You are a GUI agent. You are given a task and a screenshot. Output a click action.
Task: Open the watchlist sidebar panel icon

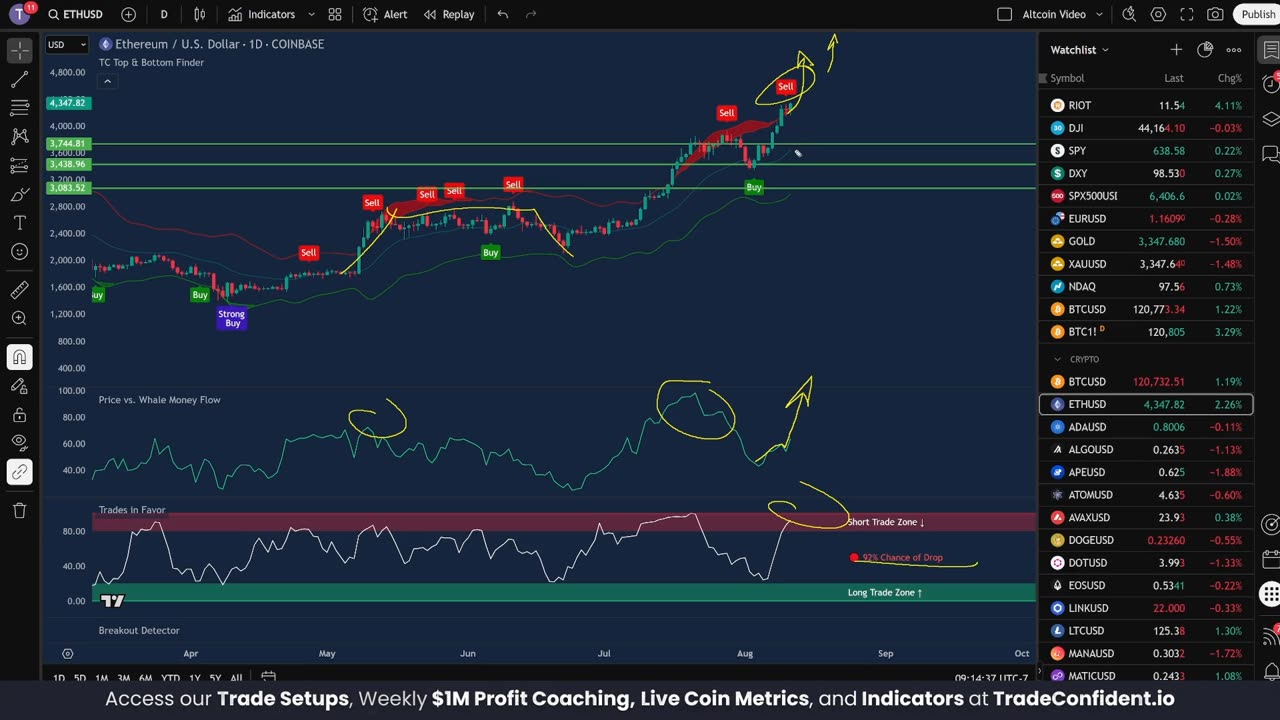1270,51
